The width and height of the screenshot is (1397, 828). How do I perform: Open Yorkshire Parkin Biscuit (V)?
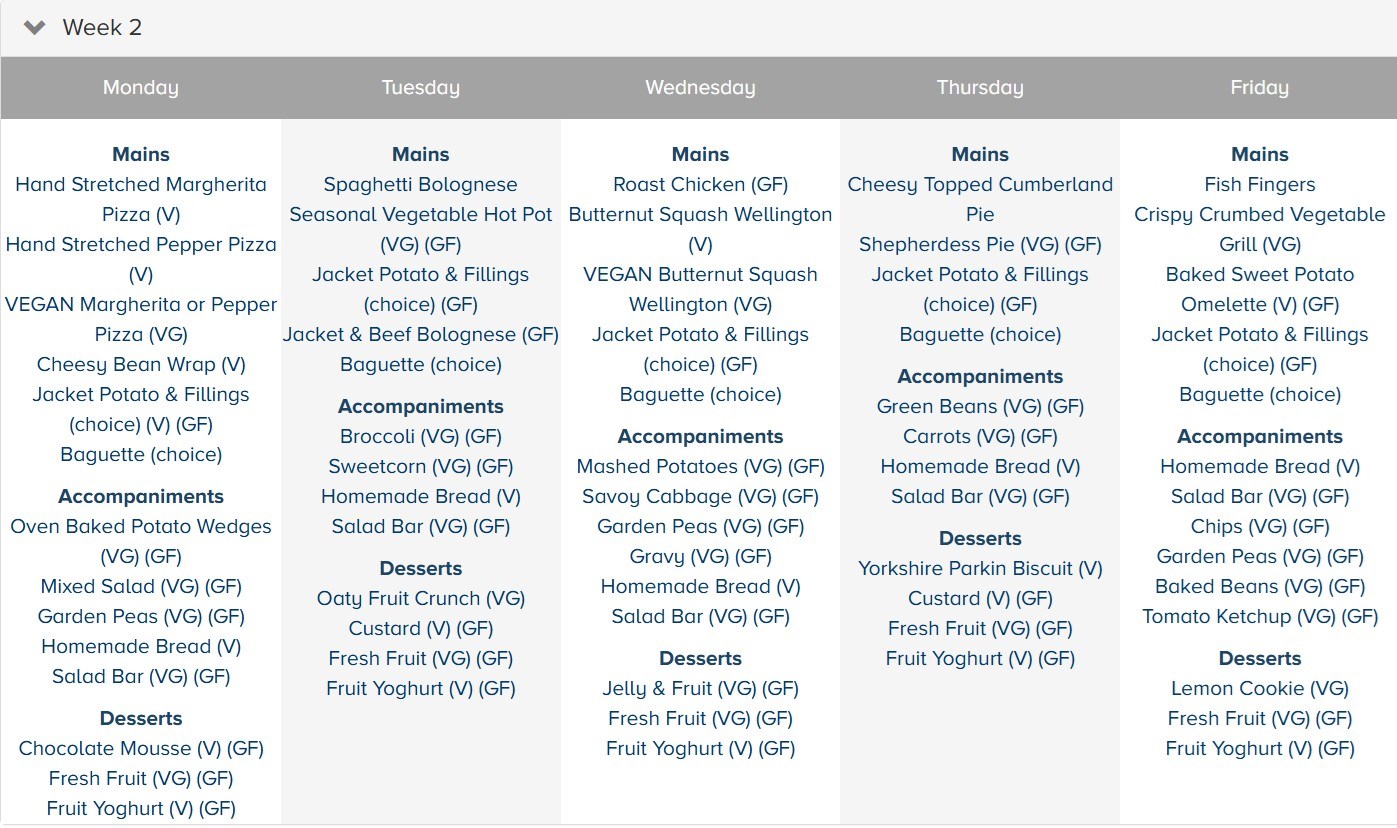pos(980,569)
